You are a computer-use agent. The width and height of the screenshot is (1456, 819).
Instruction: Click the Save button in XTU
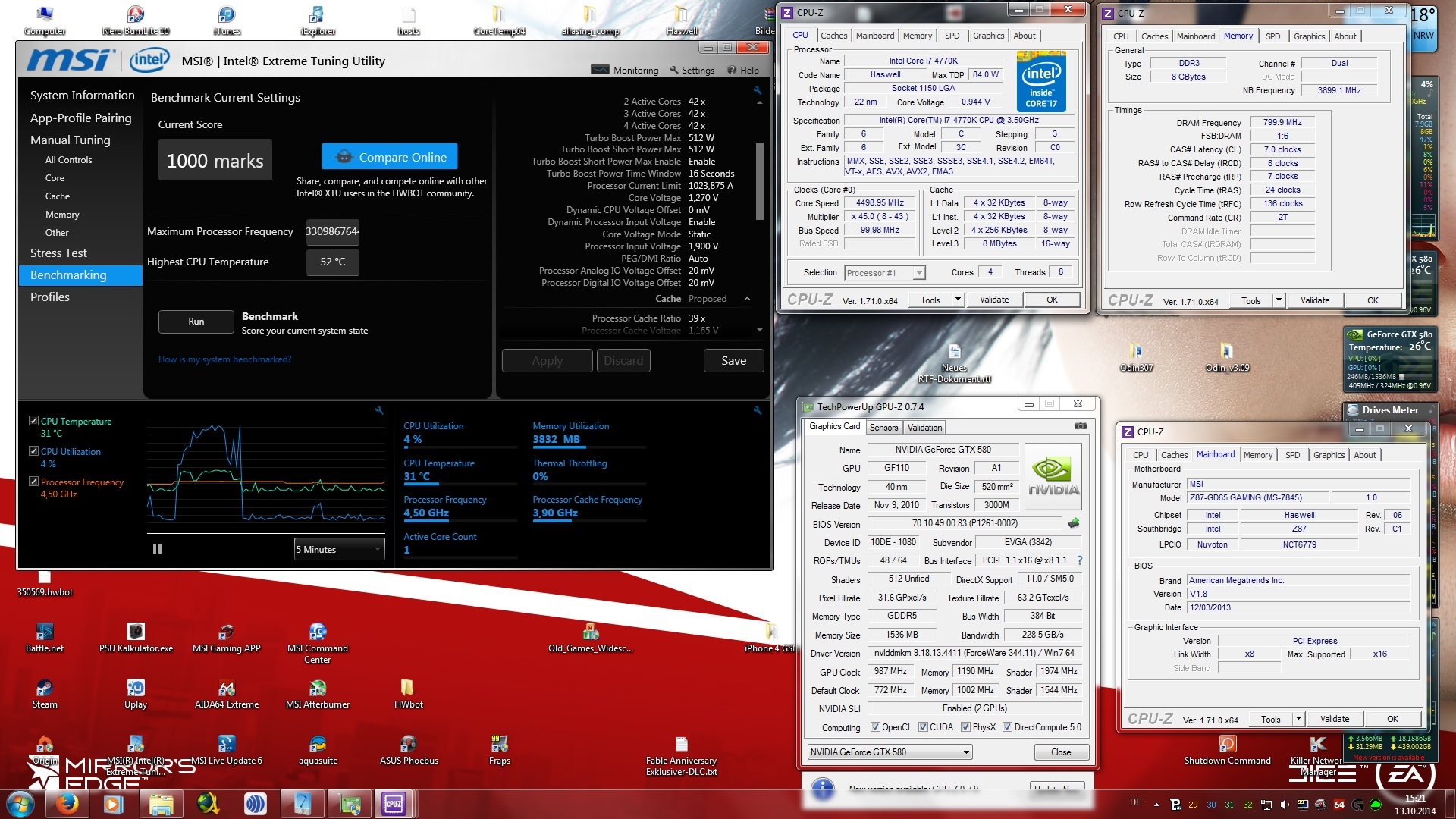point(733,360)
